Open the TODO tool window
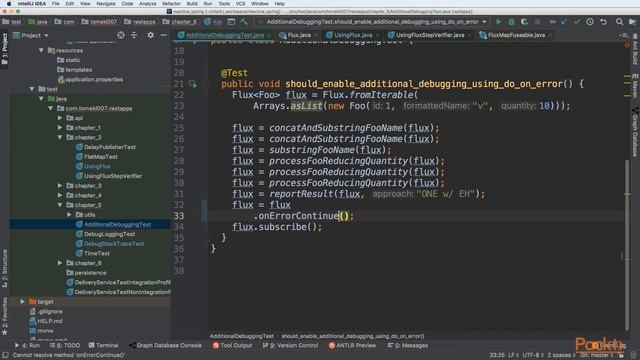 click(65, 345)
